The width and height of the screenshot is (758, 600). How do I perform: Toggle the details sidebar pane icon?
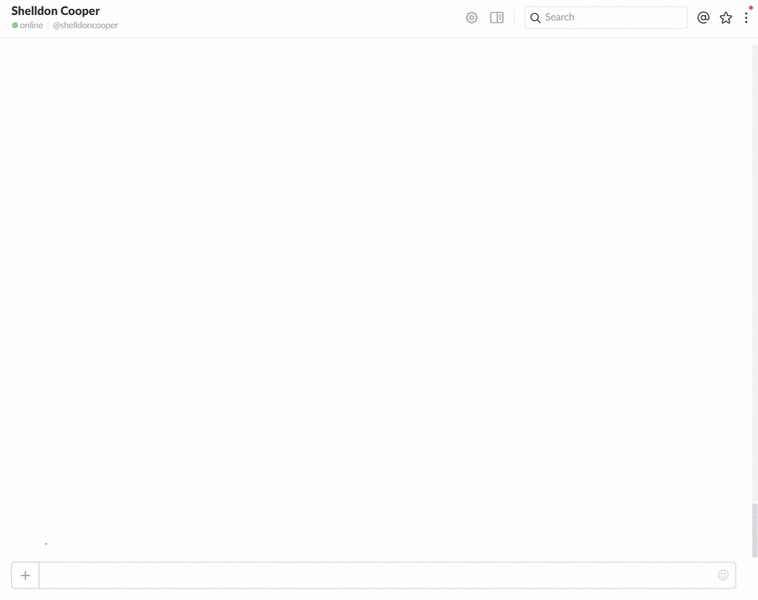tap(496, 18)
